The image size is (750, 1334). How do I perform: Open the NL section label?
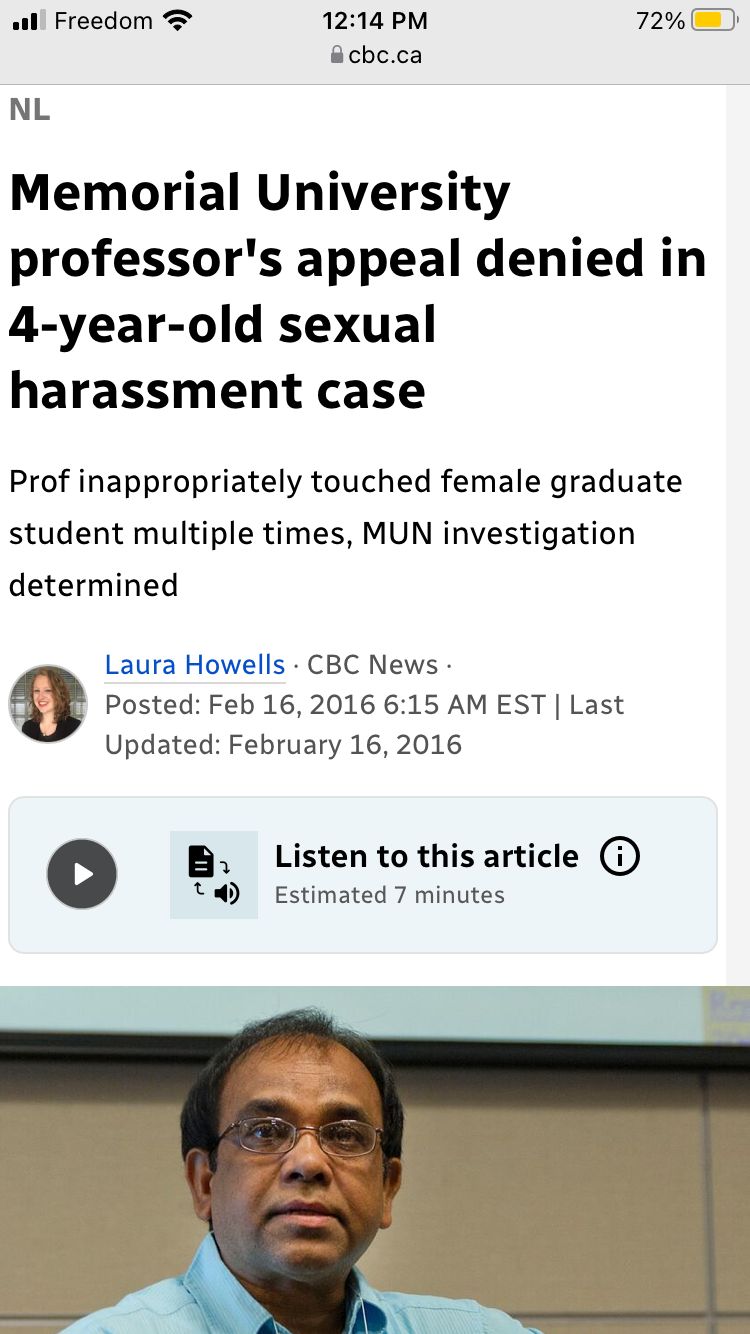(x=30, y=111)
